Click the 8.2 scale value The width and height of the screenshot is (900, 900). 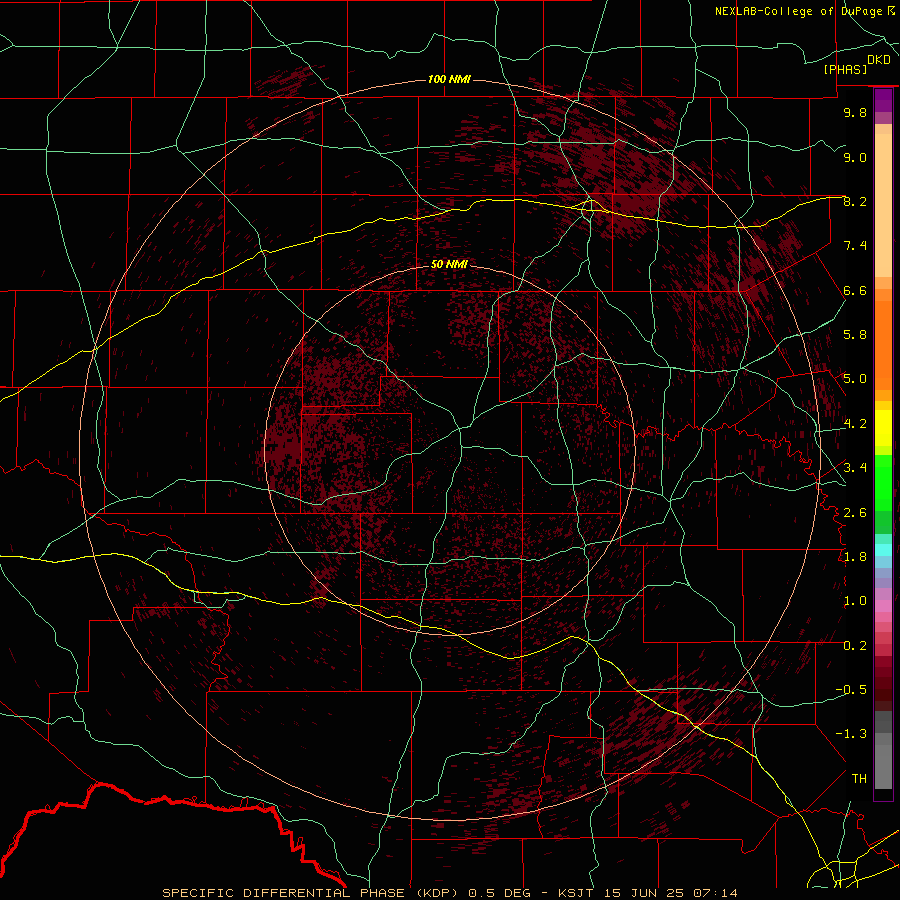coord(855,201)
